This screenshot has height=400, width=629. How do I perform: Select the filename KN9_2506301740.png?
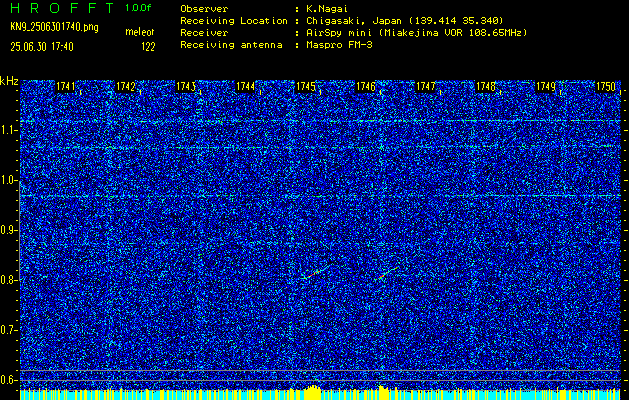click(54, 27)
